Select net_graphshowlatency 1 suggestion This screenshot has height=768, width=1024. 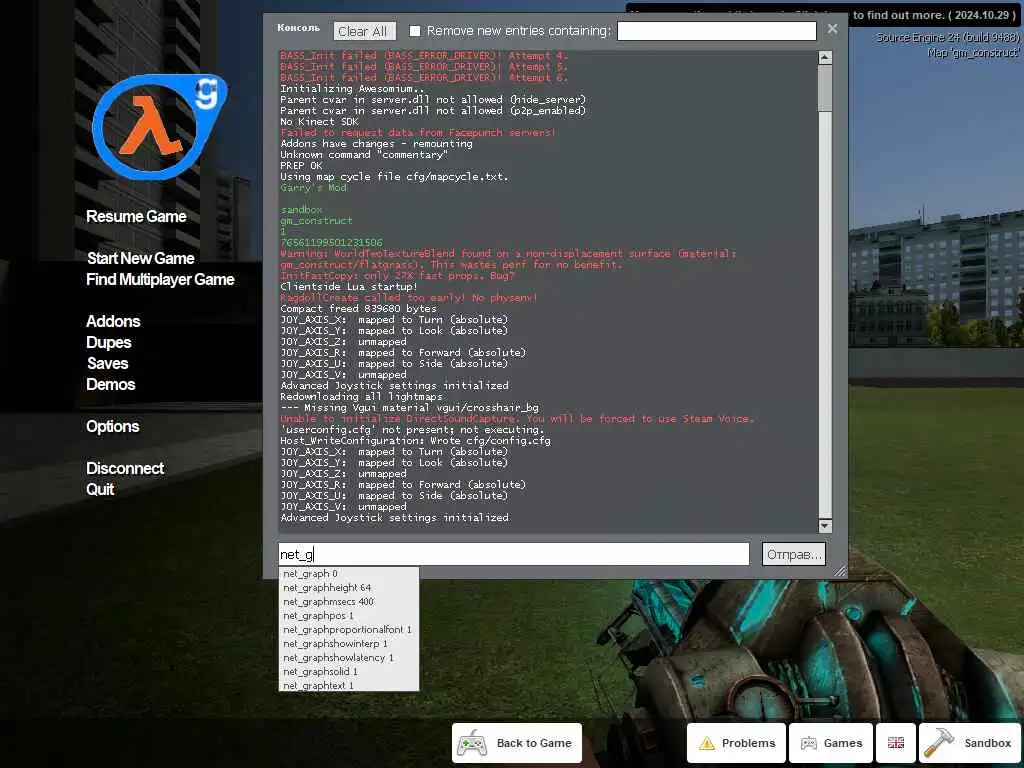click(x=349, y=658)
